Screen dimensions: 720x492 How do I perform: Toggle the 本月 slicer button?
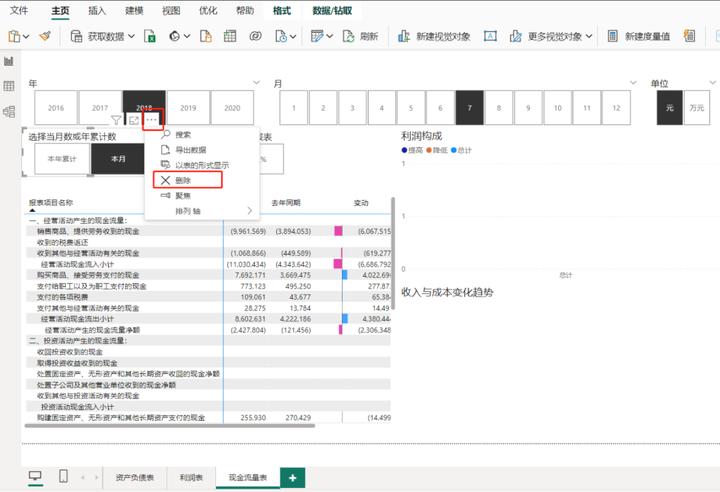point(118,159)
